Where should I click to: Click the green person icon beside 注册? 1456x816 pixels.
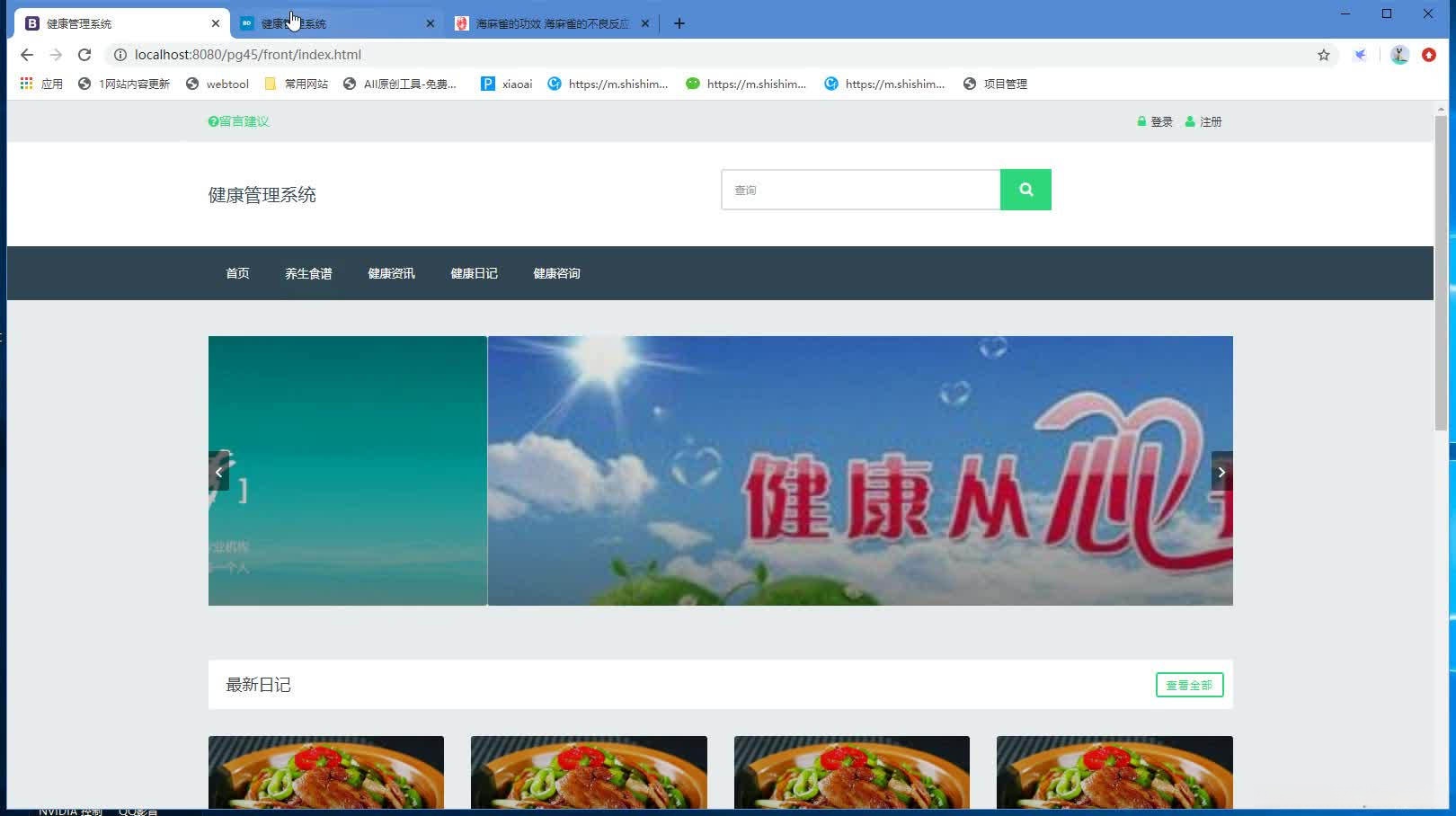tap(1189, 121)
